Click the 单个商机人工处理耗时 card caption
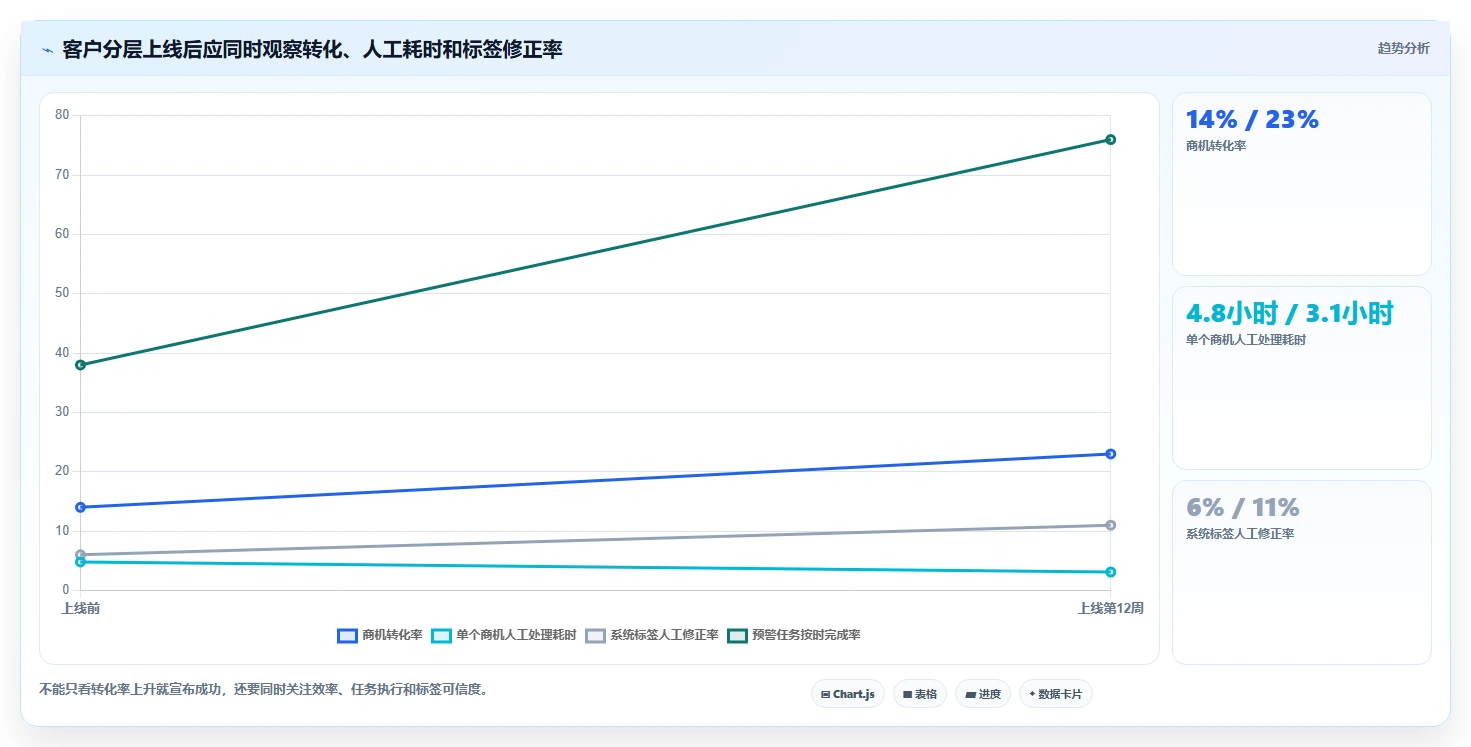 pyautogui.click(x=1246, y=340)
